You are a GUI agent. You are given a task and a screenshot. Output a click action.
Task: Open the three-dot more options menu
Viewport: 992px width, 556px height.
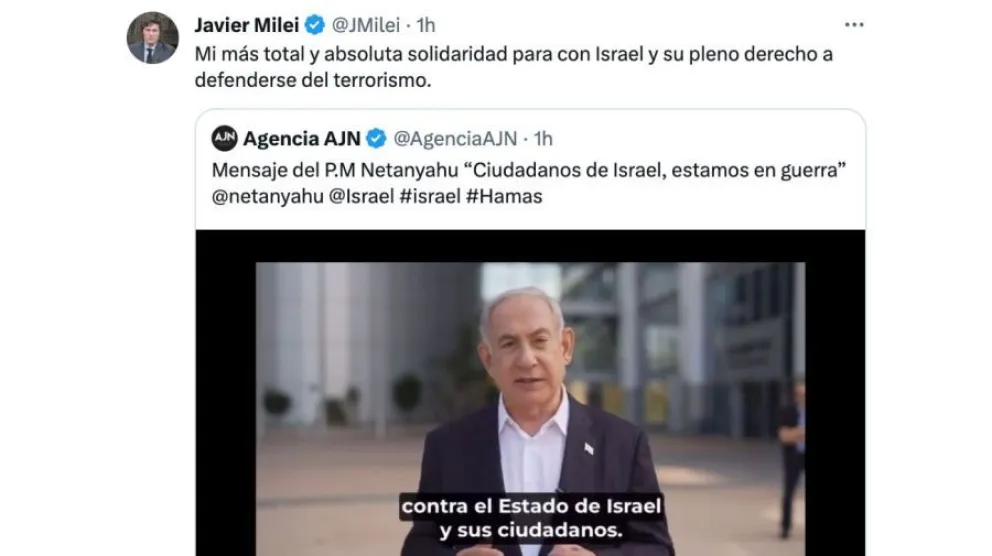pos(854,25)
